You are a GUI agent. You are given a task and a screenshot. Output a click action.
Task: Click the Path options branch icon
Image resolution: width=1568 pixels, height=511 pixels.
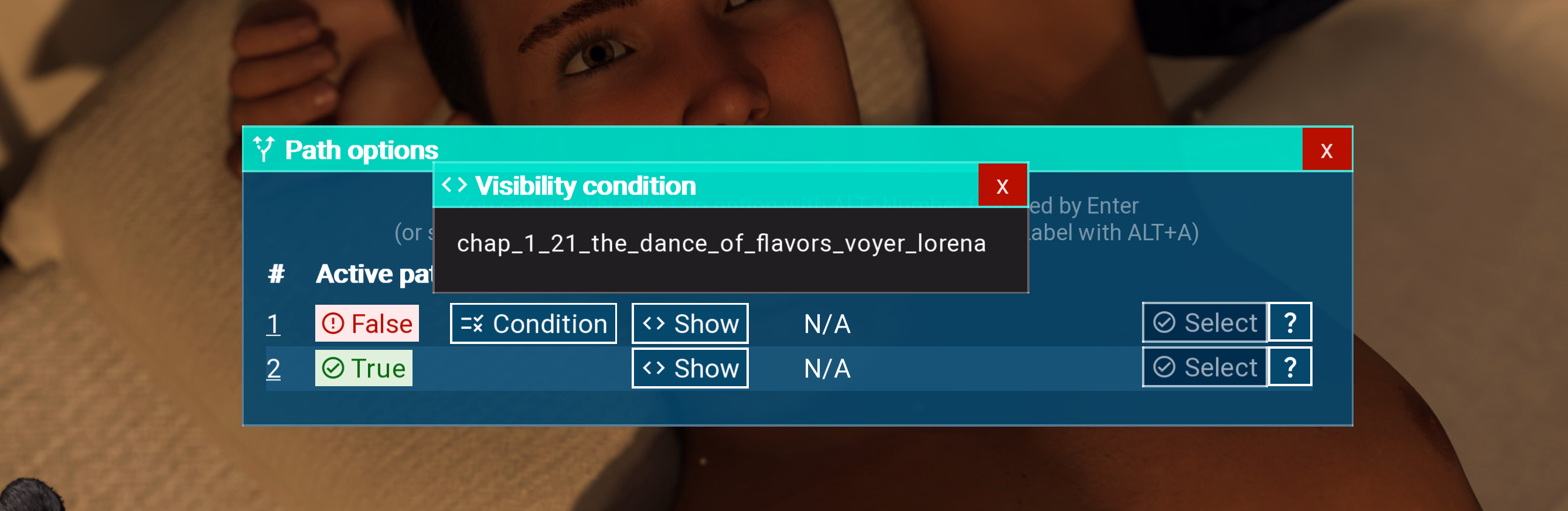[264, 149]
